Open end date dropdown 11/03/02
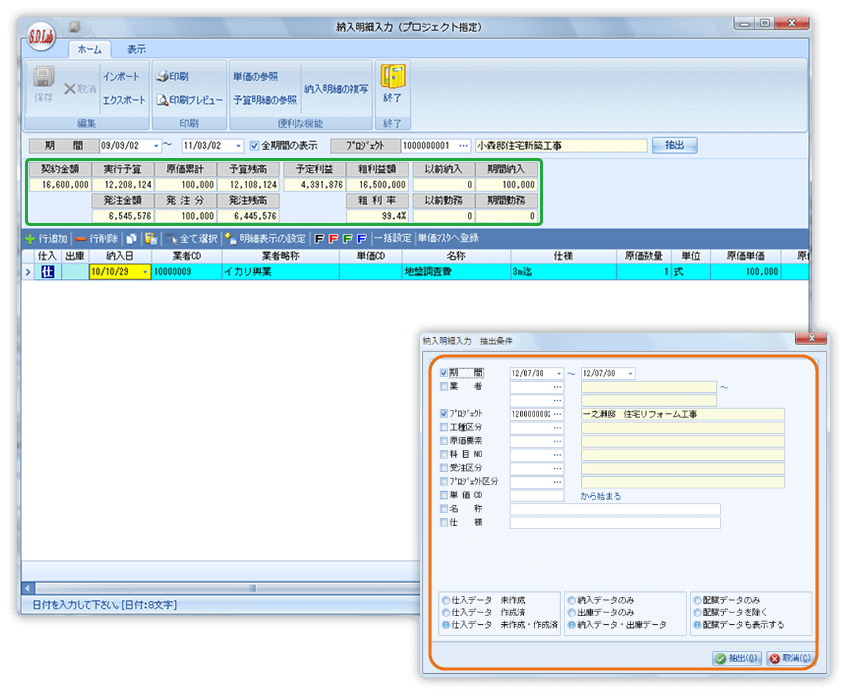 238,146
